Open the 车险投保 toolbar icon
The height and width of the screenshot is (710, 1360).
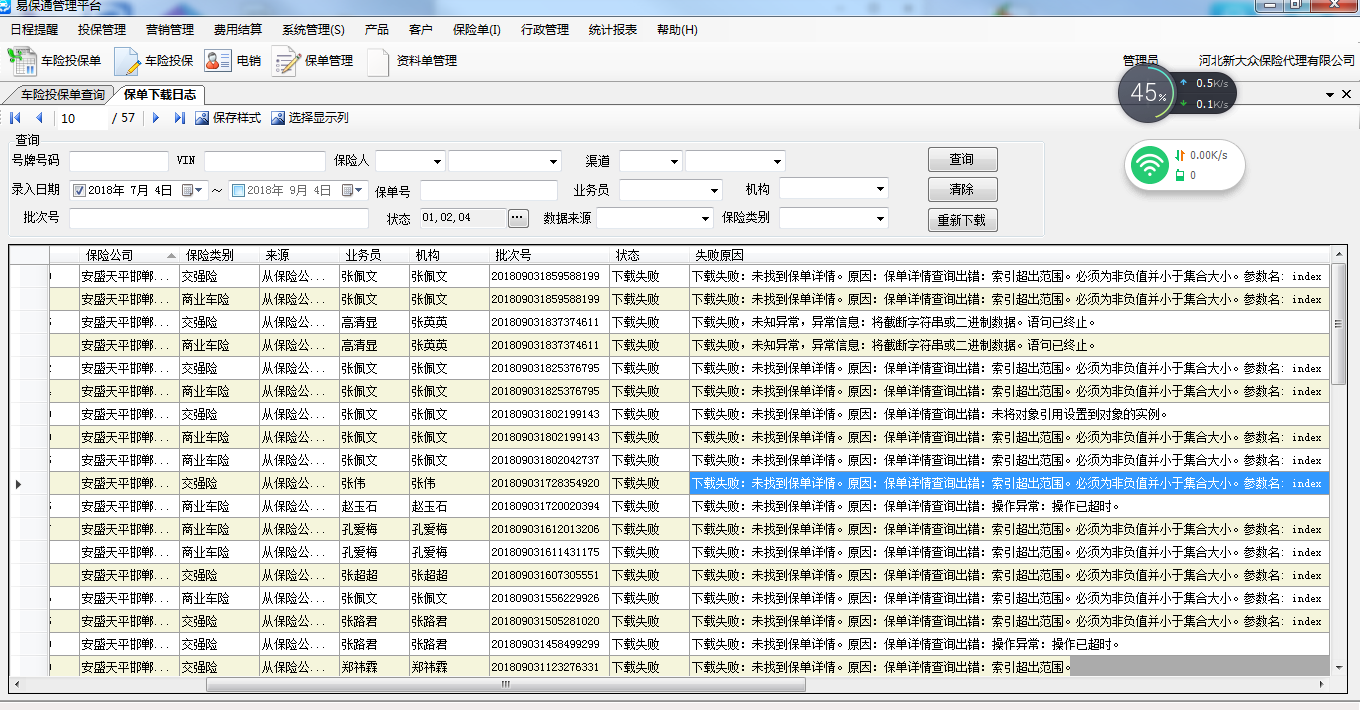tap(127, 61)
